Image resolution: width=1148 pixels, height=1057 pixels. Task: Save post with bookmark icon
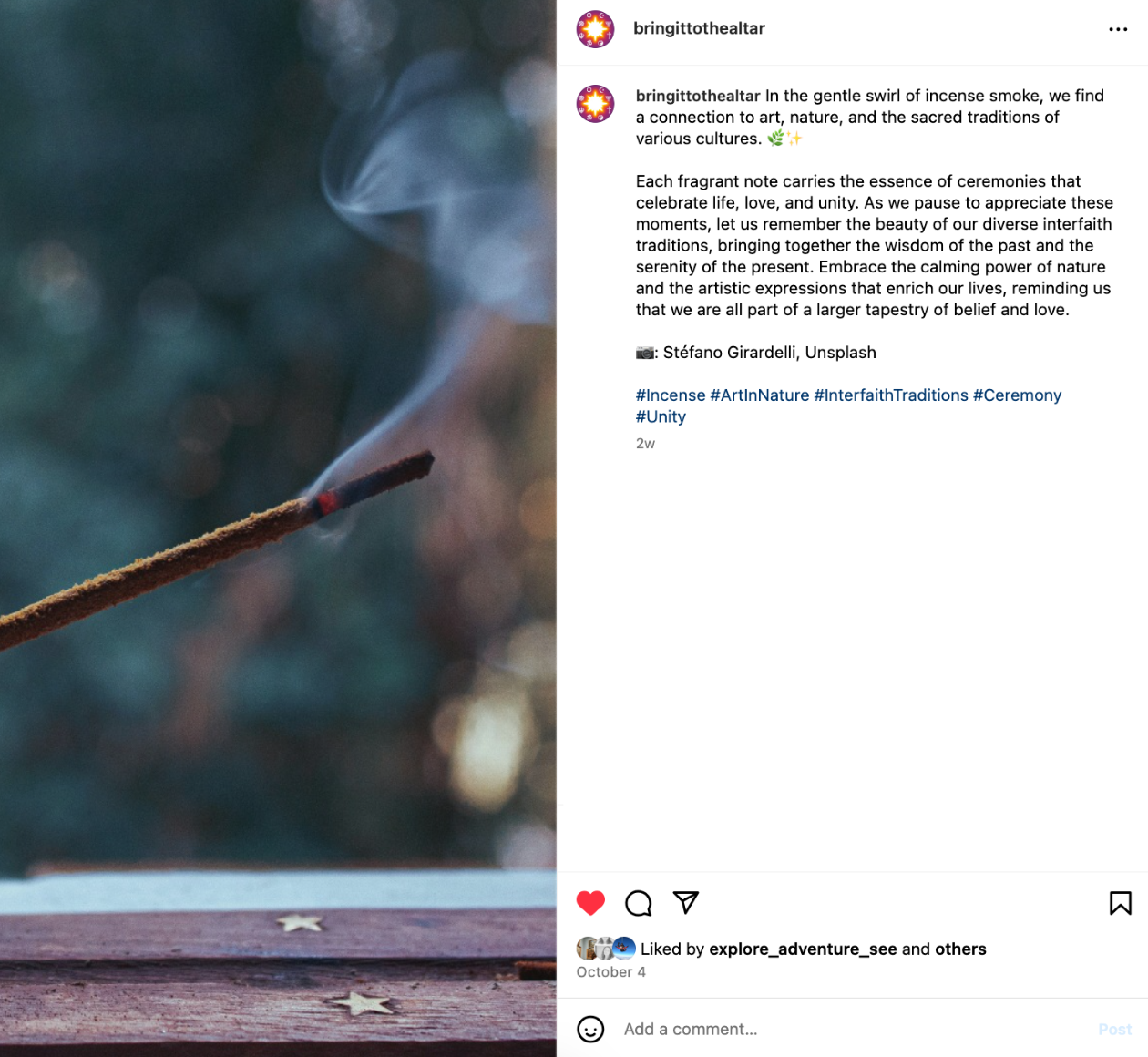tap(1121, 903)
